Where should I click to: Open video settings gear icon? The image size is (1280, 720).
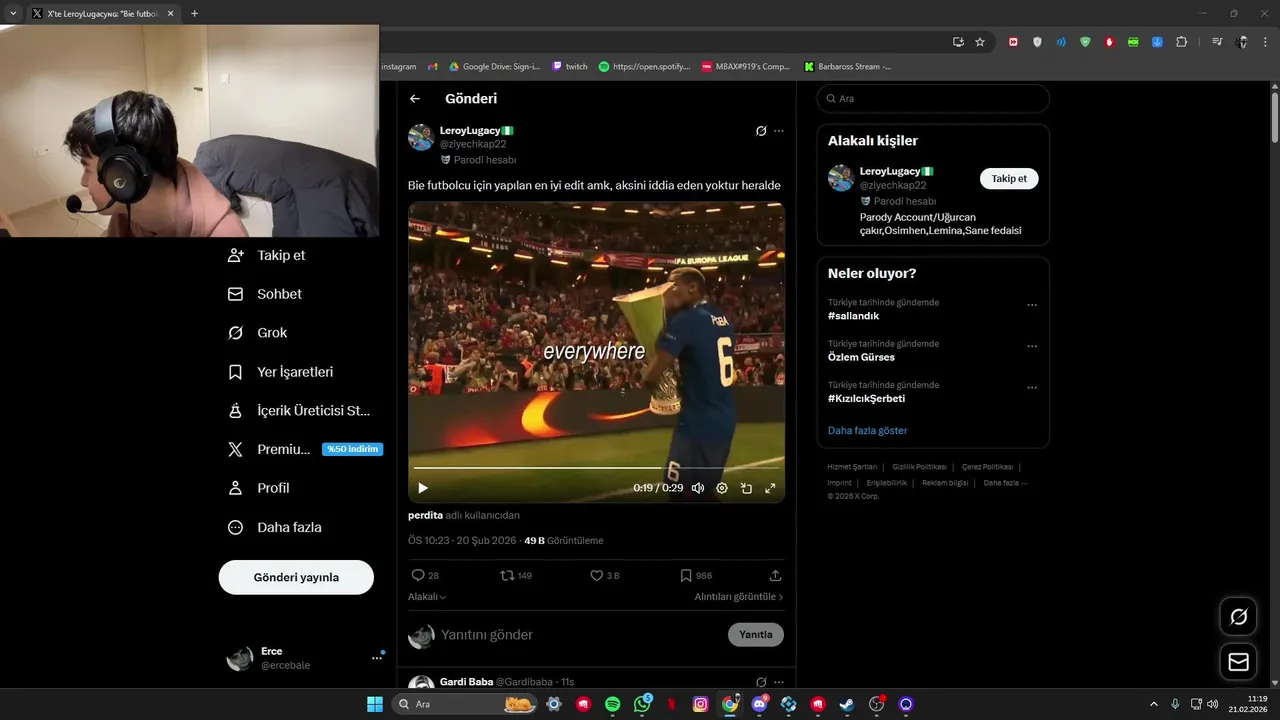point(722,488)
